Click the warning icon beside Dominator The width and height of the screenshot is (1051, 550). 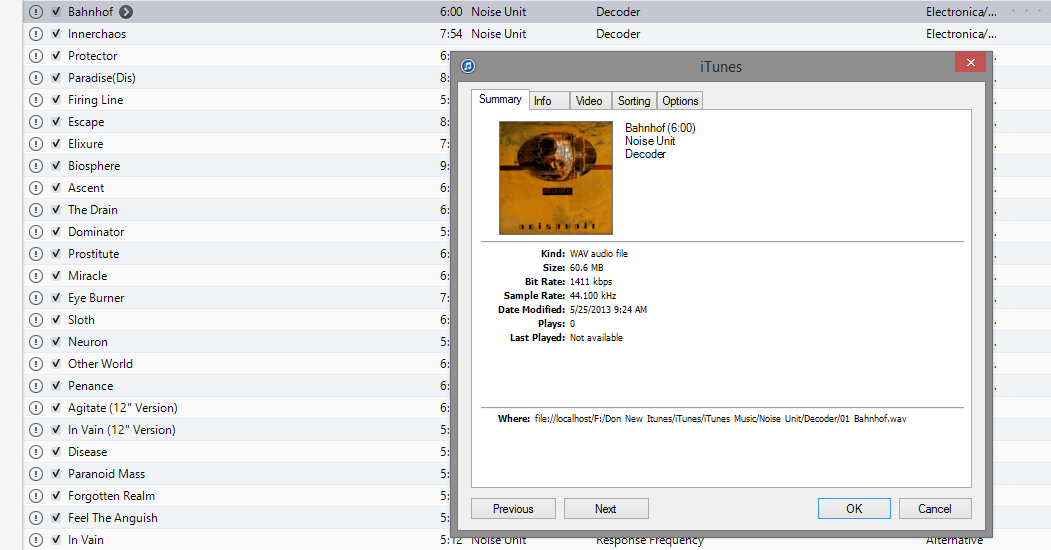tap(36, 232)
